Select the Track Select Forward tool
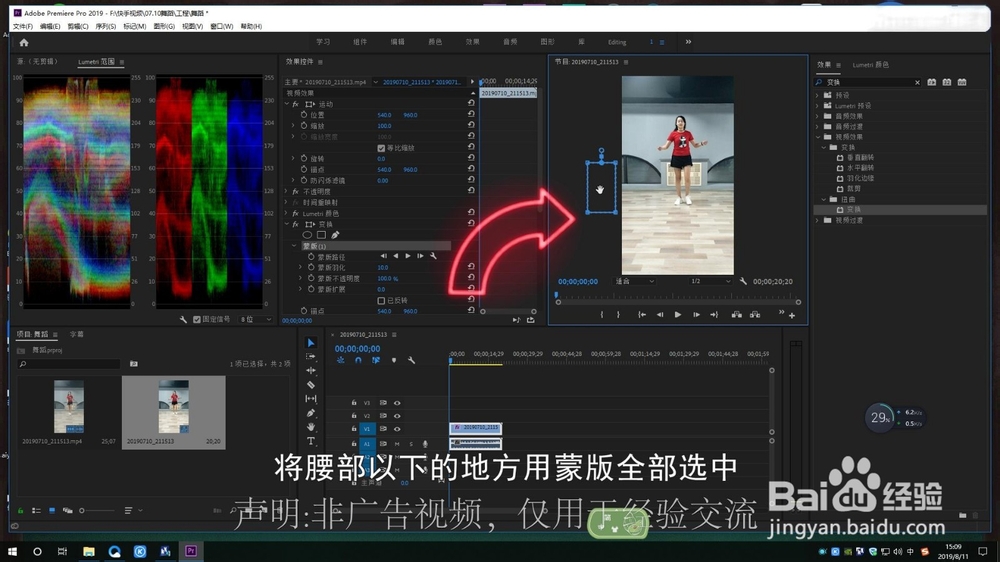This screenshot has height=562, width=1000. click(311, 357)
